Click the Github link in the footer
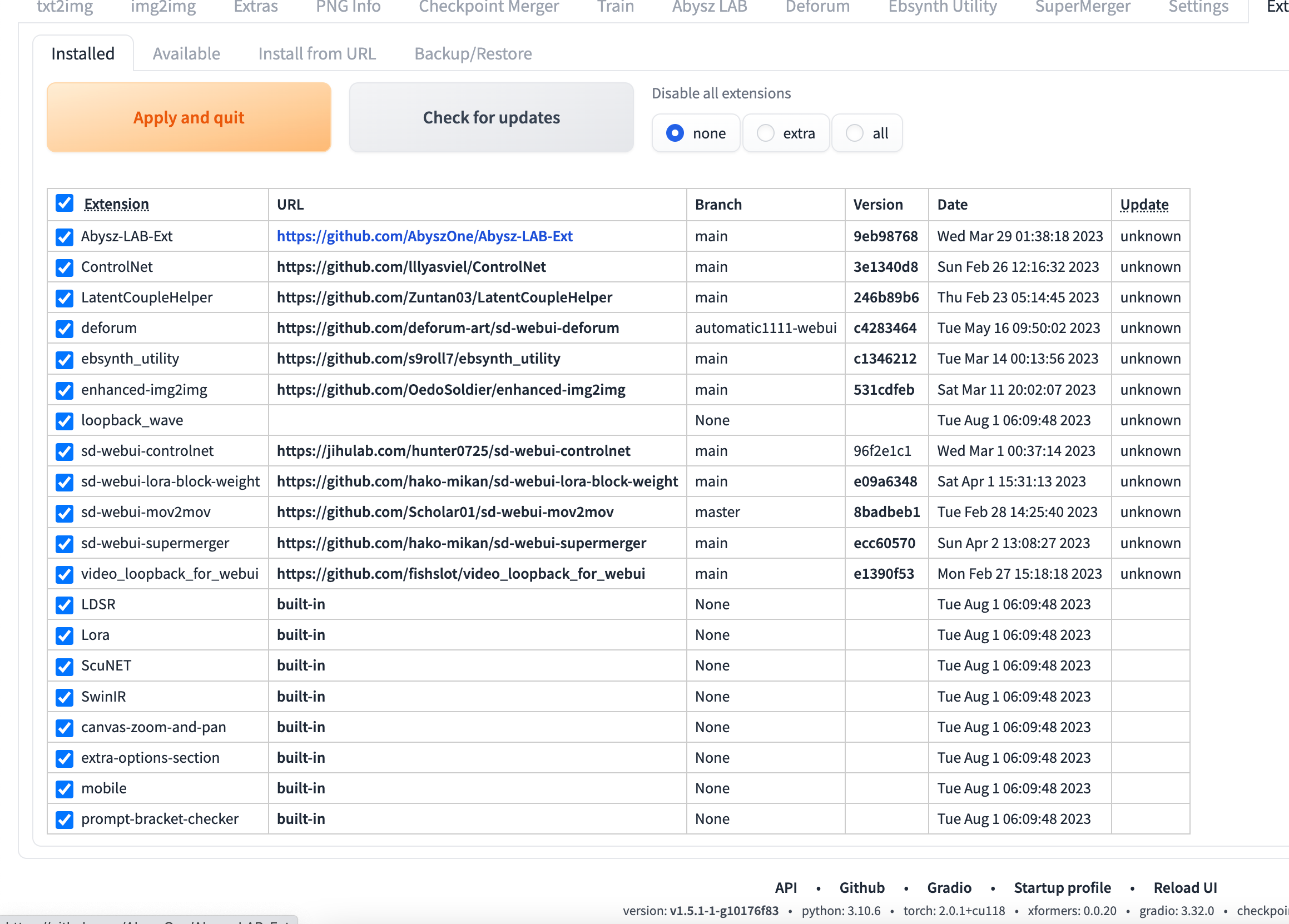The image size is (1289, 924). point(861,887)
